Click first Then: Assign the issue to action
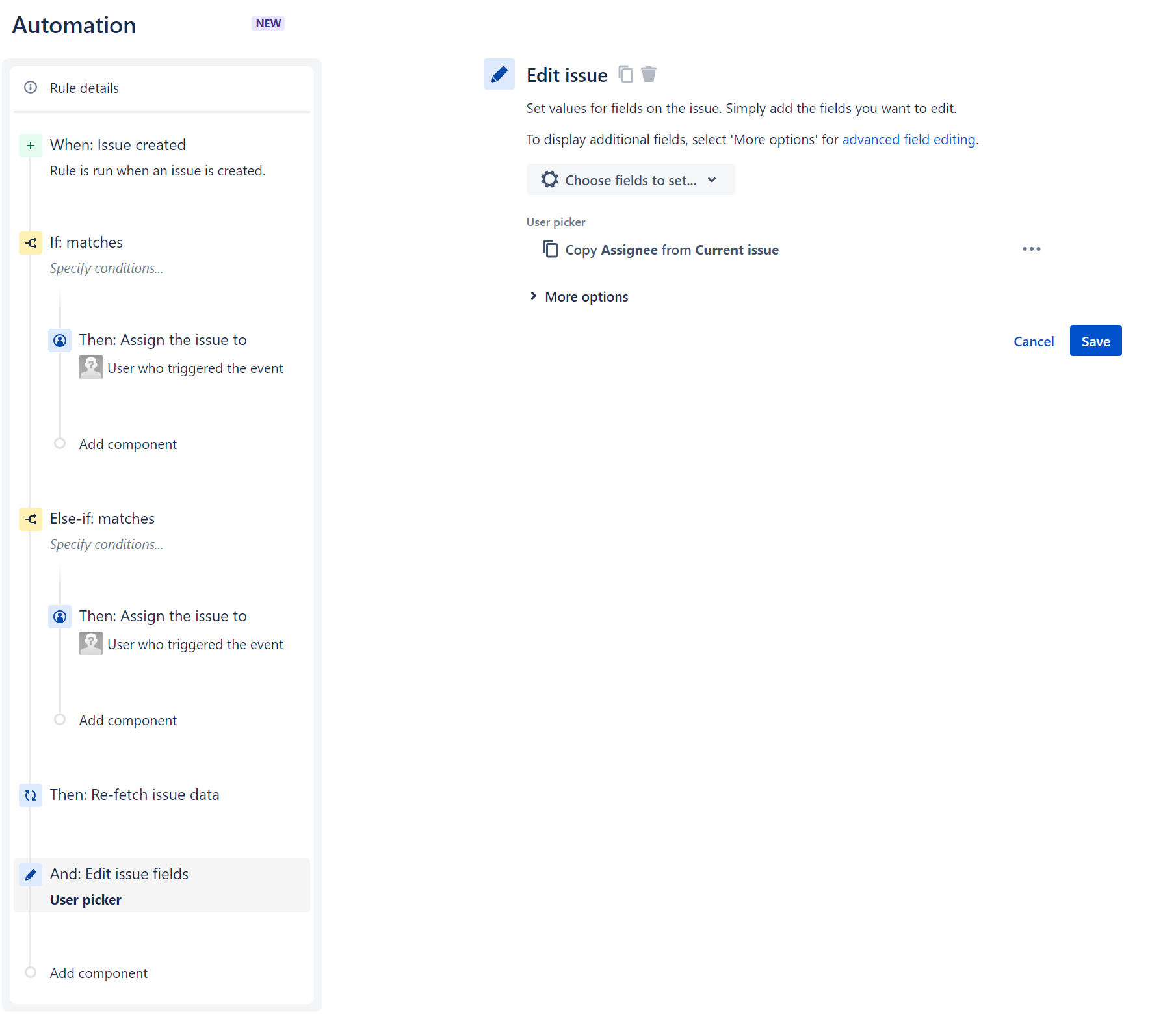This screenshot has width=1176, height=1030. pyautogui.click(x=163, y=341)
